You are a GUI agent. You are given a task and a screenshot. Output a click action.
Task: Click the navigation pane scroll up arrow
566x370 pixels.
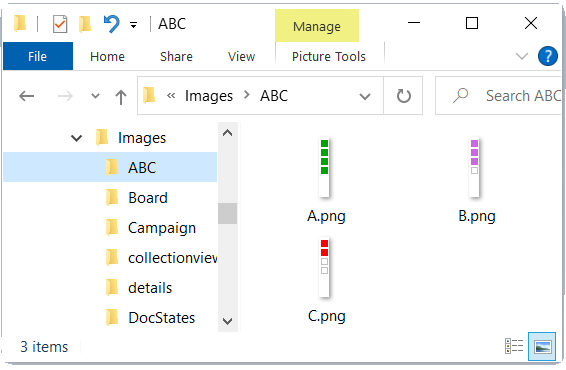coord(227,133)
